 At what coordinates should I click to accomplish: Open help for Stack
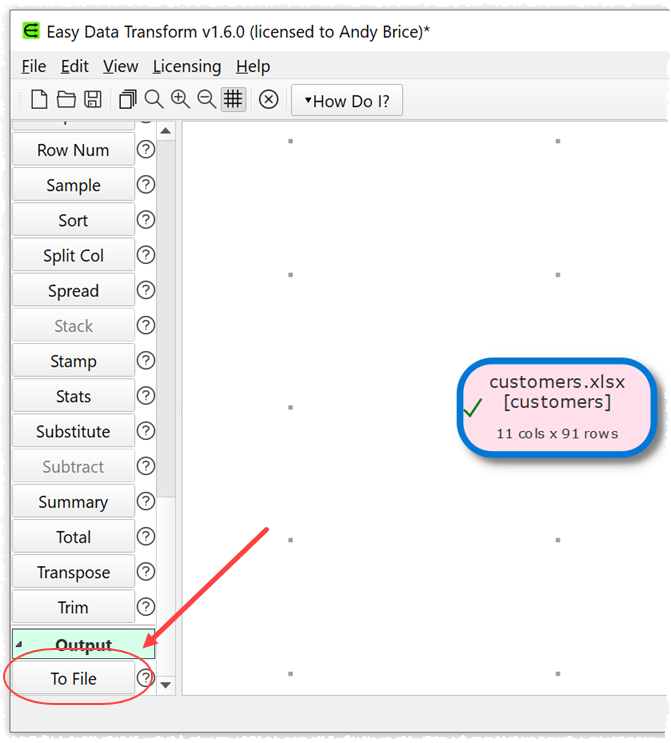pos(146,325)
